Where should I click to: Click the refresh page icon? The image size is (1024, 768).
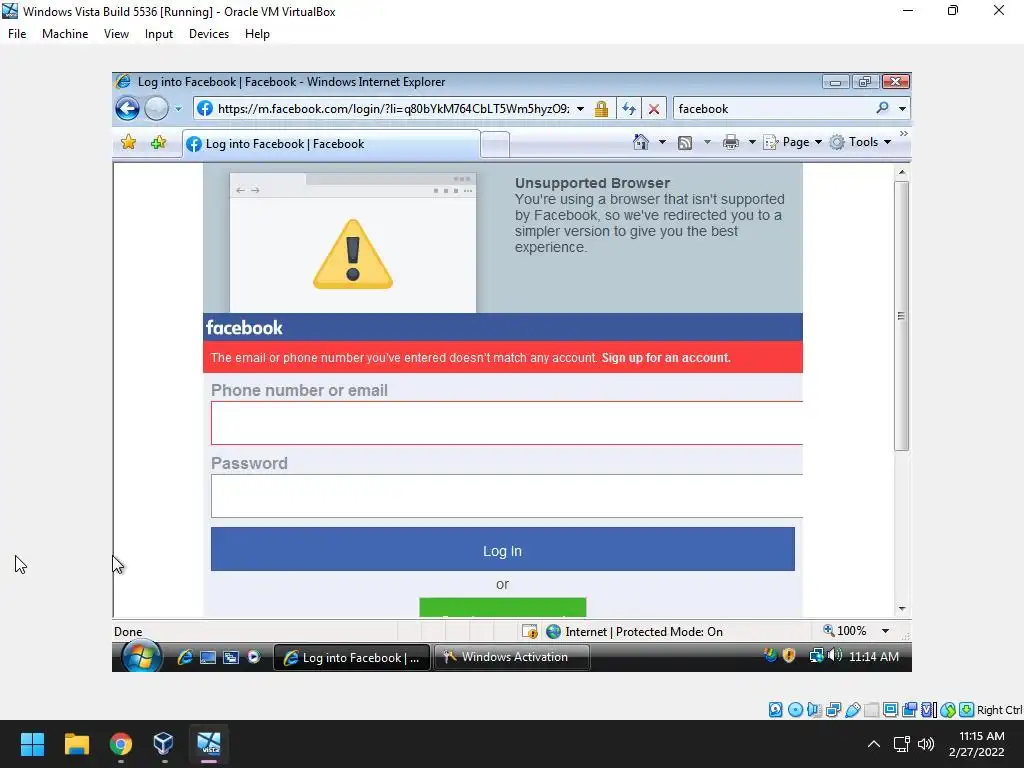[x=629, y=109]
